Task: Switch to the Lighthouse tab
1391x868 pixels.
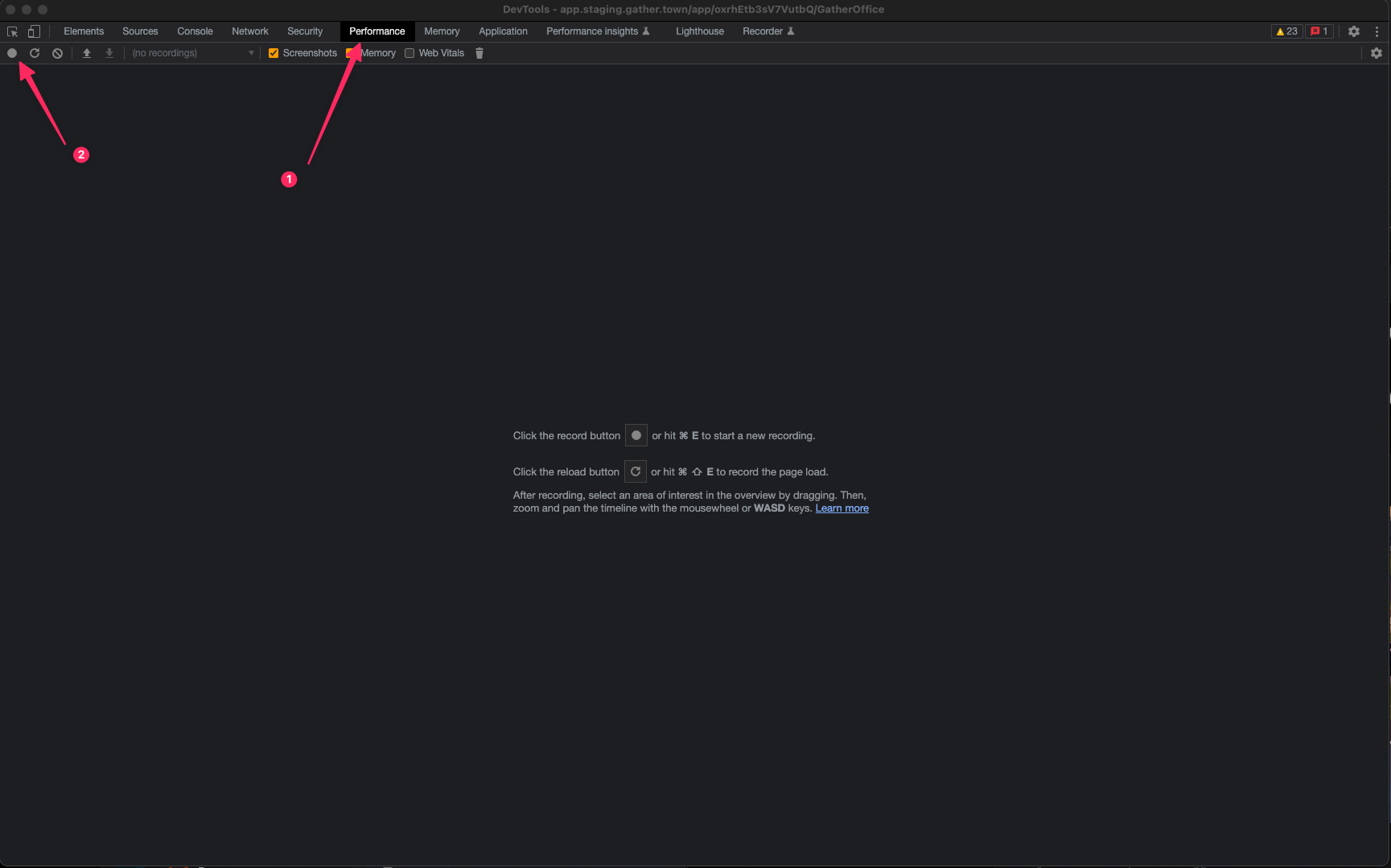Action: [700, 31]
